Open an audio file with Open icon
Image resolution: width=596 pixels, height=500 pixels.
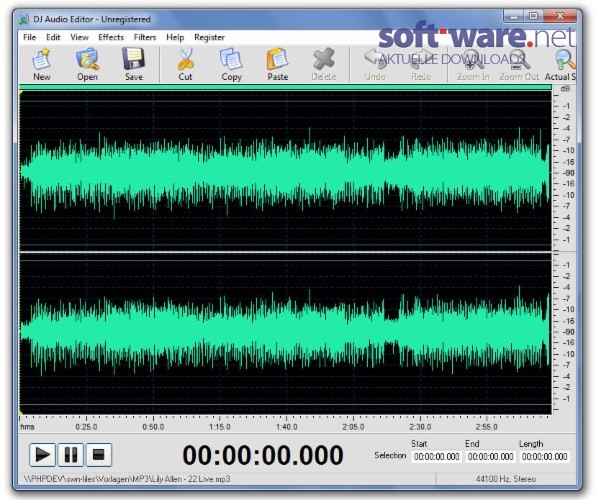(x=87, y=59)
